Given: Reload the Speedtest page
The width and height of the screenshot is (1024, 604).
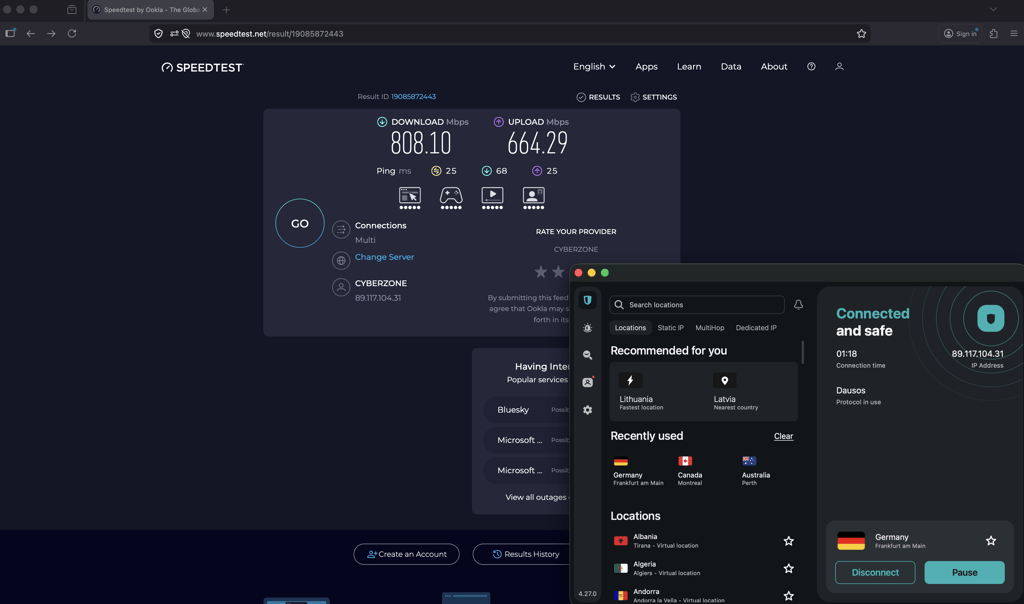Looking at the screenshot, I should [x=72, y=33].
